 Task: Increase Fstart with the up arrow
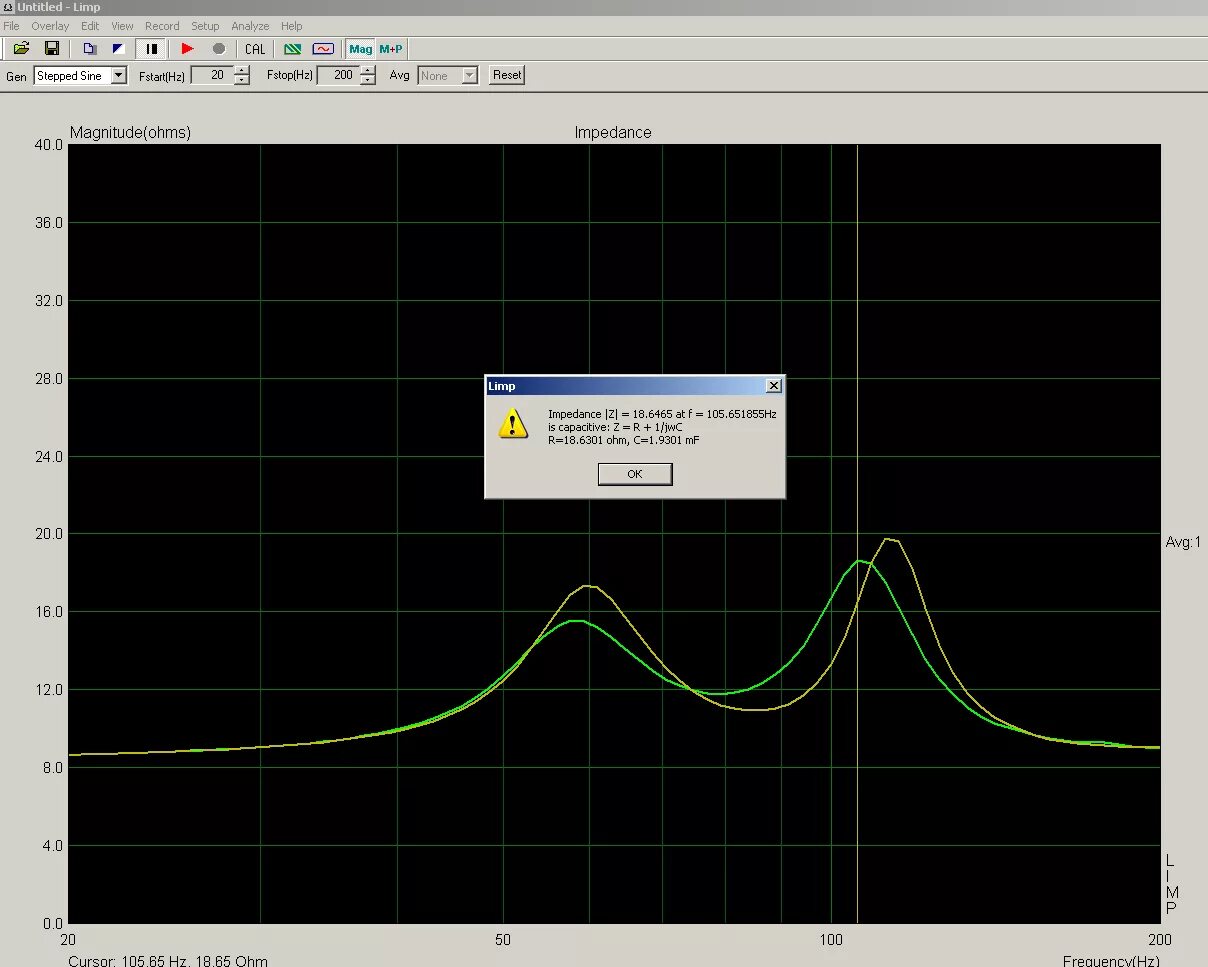click(x=242, y=70)
